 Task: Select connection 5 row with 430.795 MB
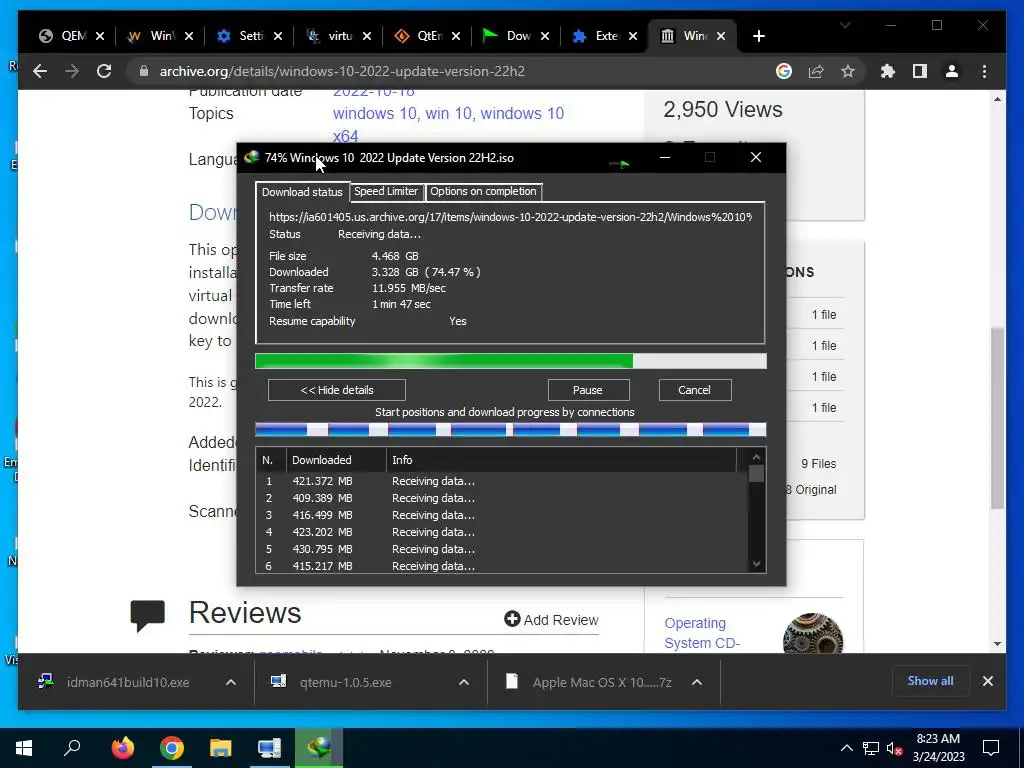coord(502,549)
